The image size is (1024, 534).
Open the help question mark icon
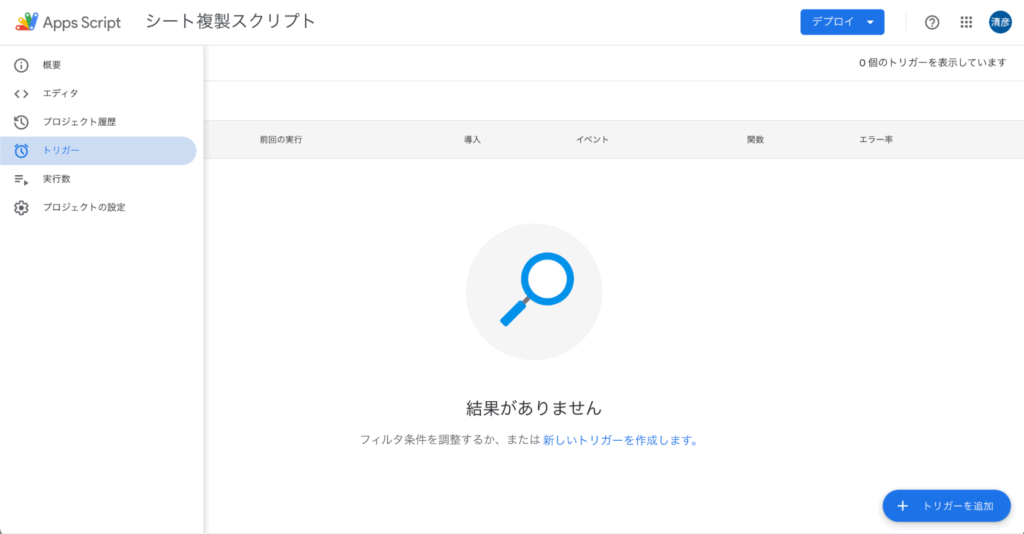932,22
